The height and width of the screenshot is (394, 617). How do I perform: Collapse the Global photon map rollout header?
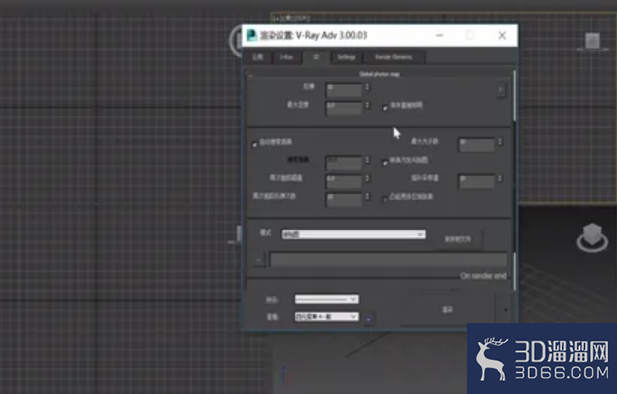pyautogui.click(x=379, y=74)
